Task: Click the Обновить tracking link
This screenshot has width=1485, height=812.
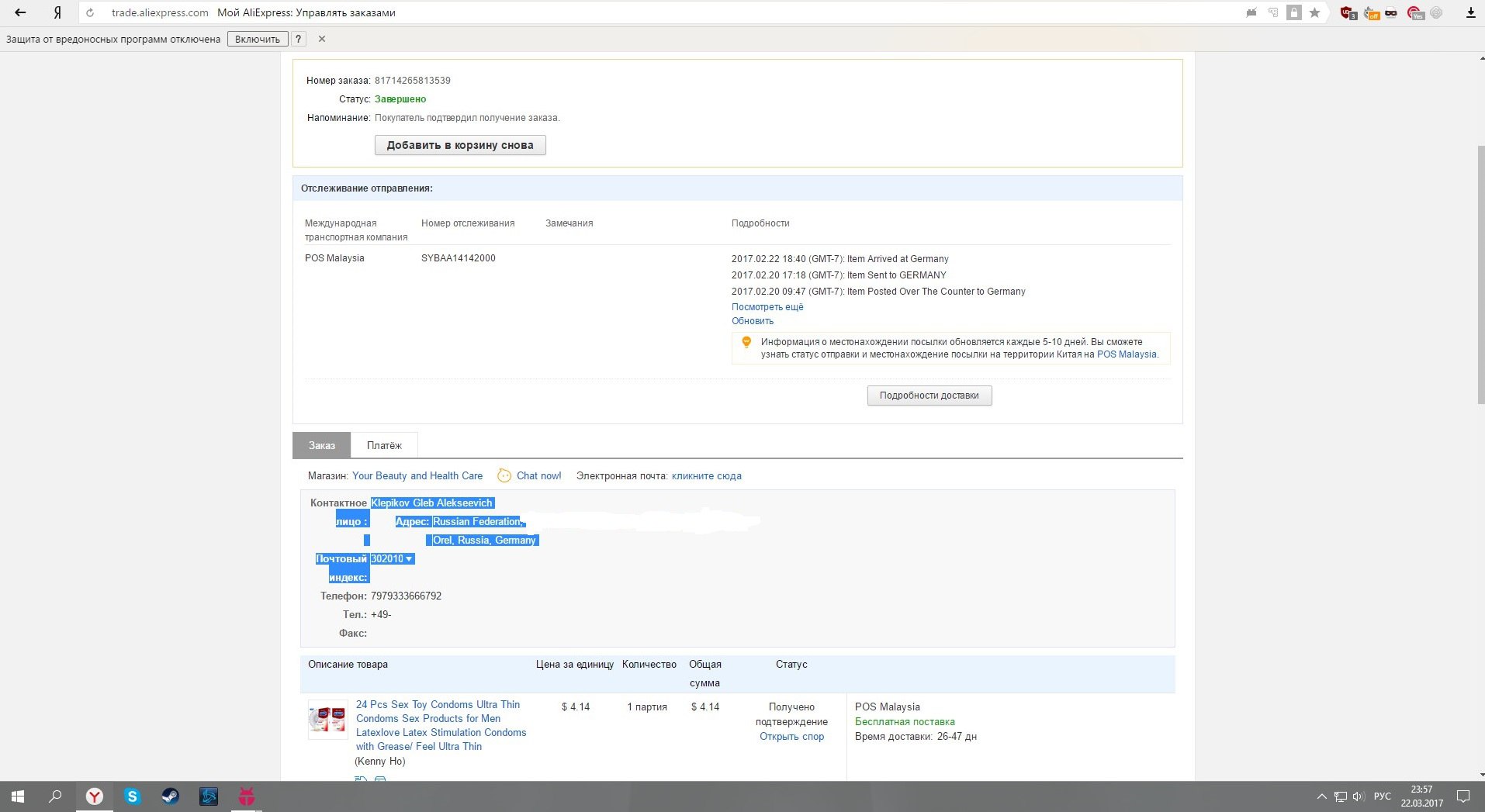Action: click(x=753, y=321)
